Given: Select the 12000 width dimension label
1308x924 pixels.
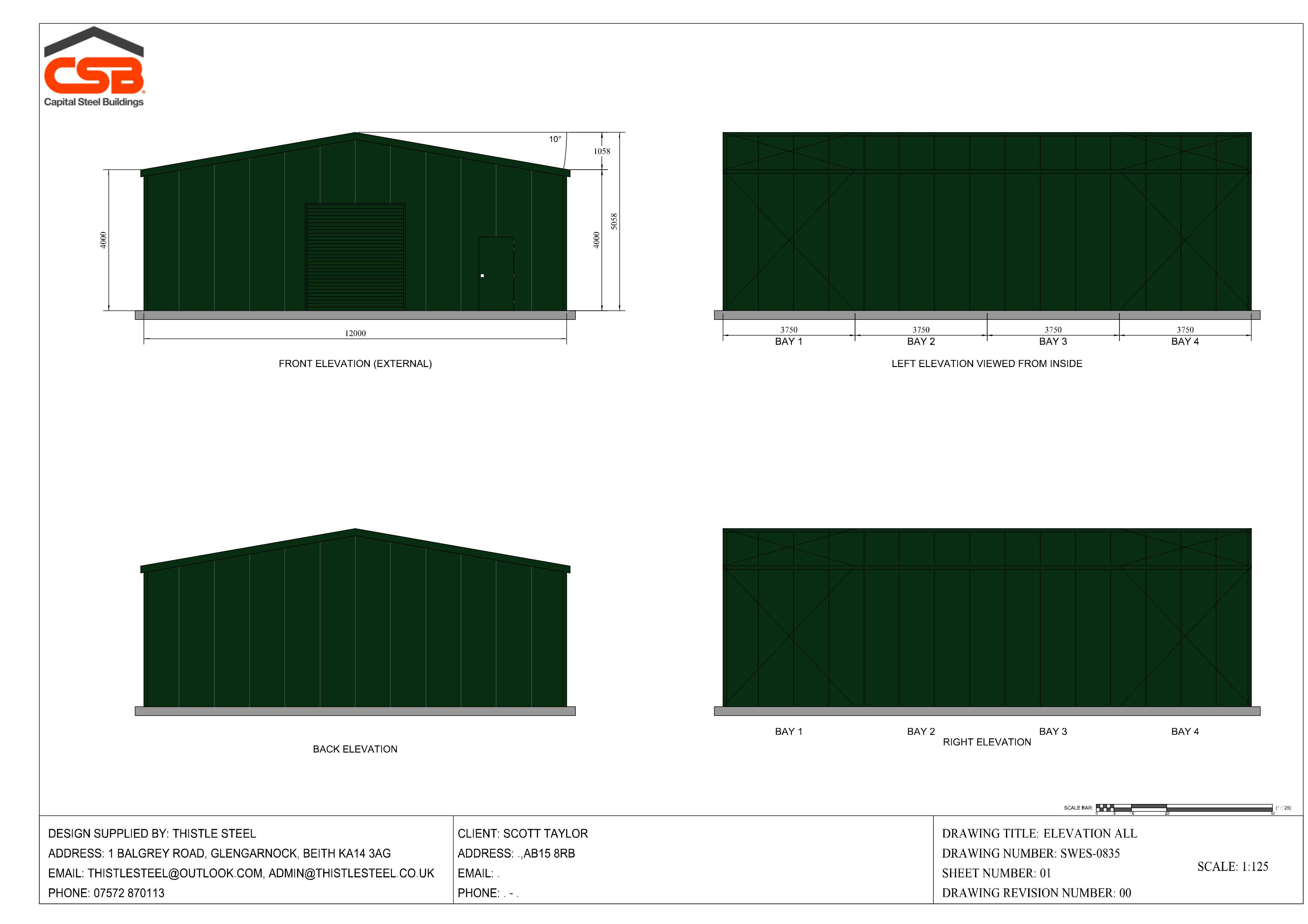Looking at the screenshot, I should tap(355, 334).
